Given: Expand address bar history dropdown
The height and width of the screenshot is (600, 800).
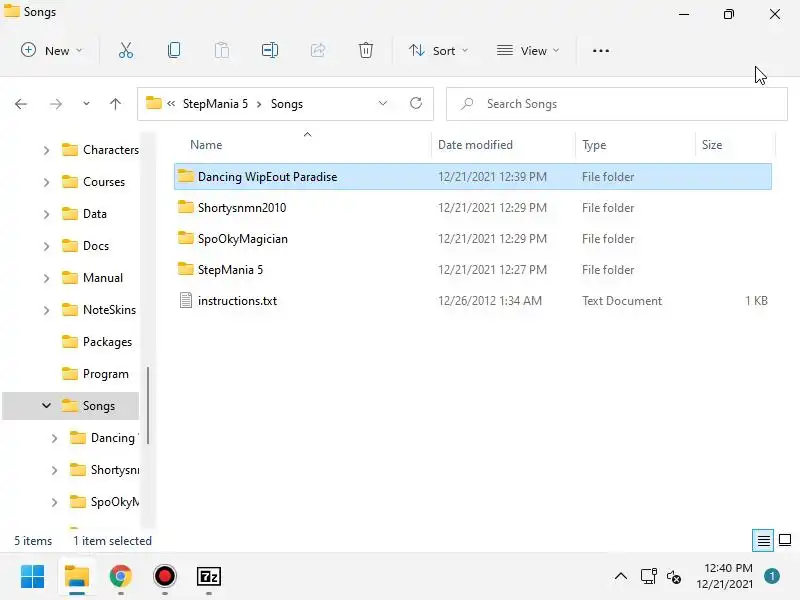Looking at the screenshot, I should 383,104.
